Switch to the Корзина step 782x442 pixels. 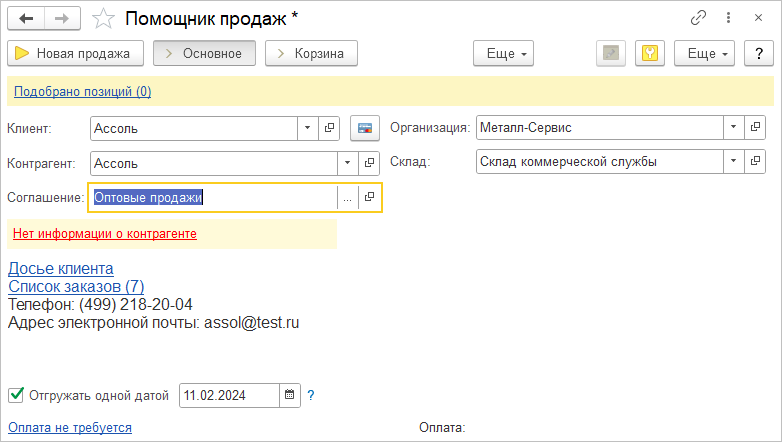[x=311, y=53]
